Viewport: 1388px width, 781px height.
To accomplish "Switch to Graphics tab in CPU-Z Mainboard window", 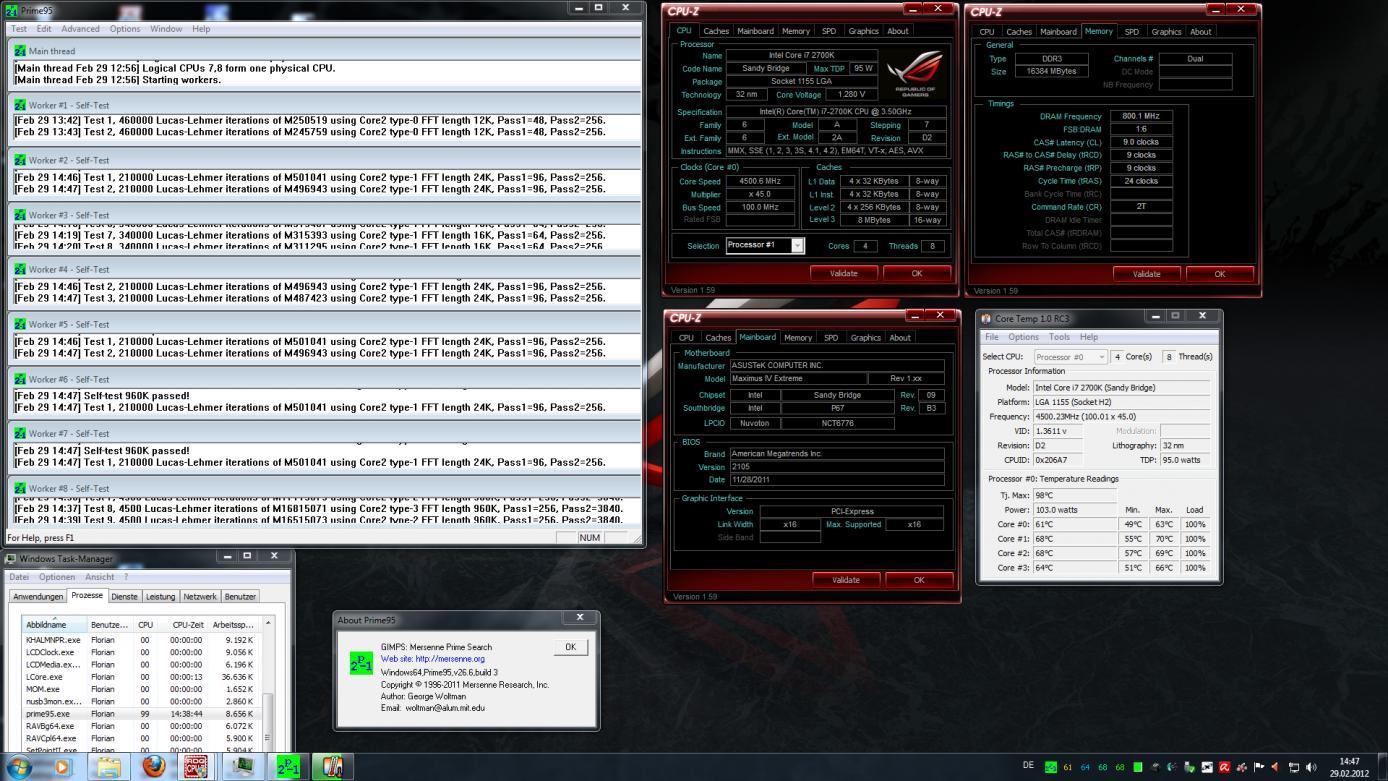I will coord(865,337).
